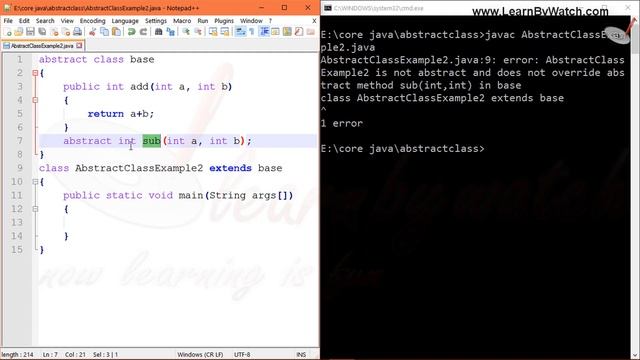
Task: Collapse the fold marker on line 12
Action: [35, 209]
